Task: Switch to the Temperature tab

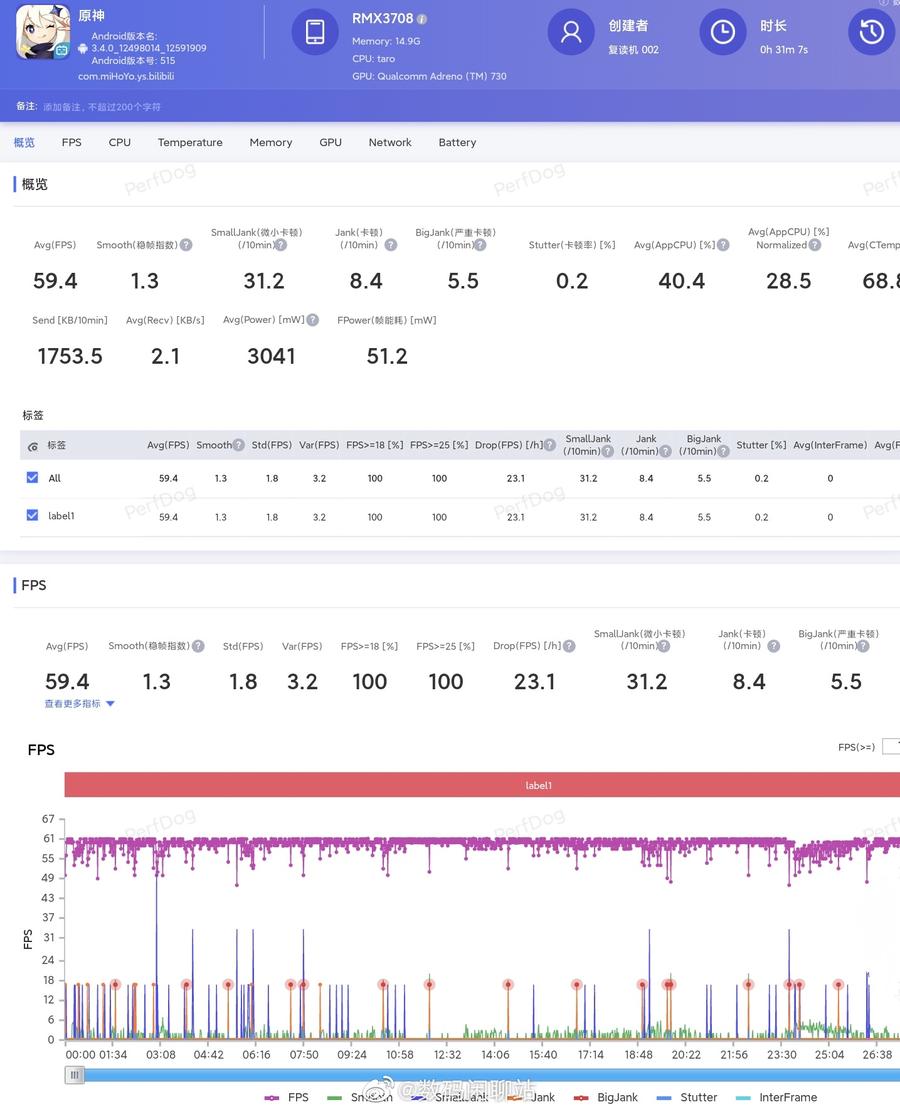Action: point(190,142)
